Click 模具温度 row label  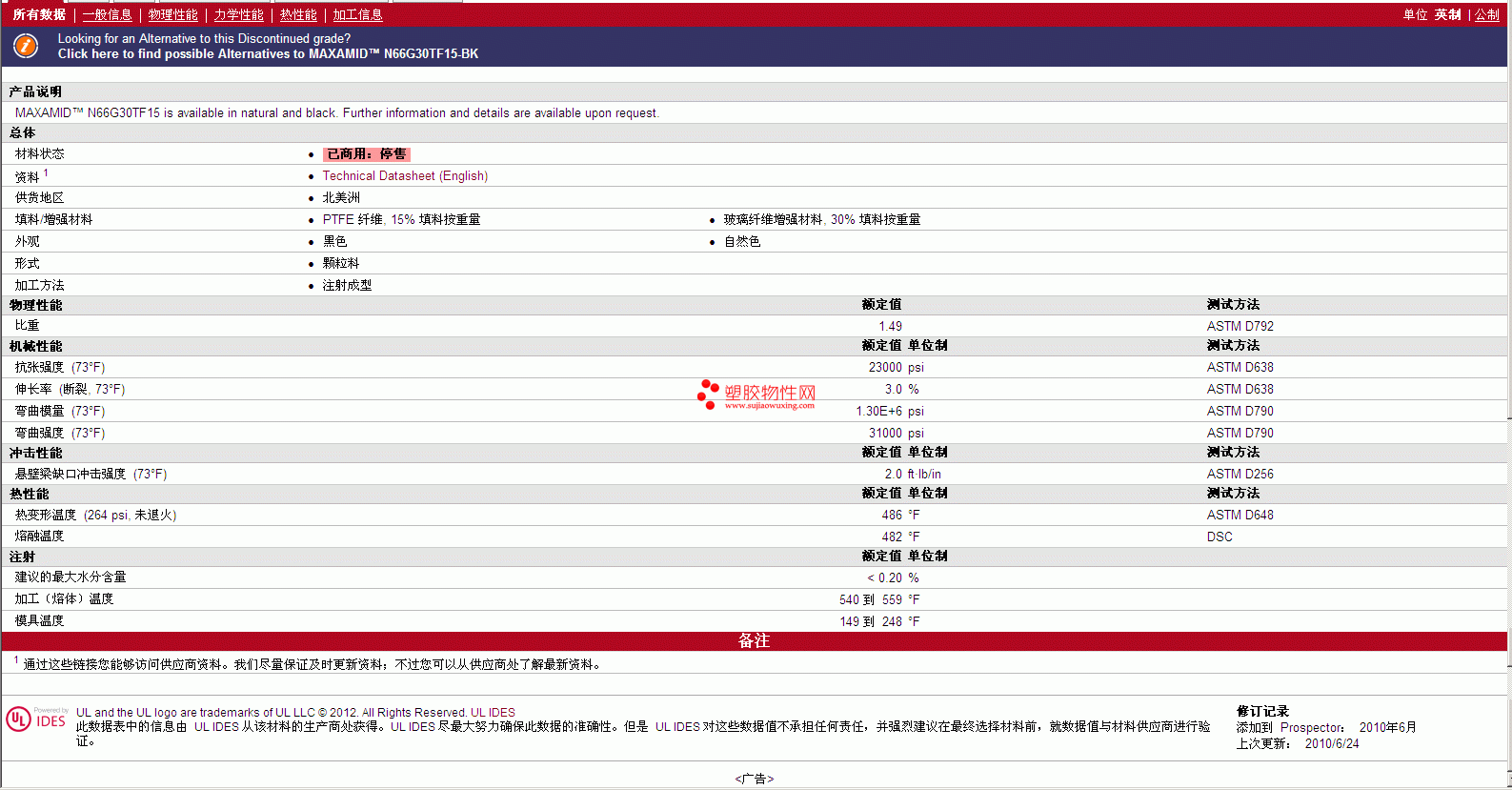[x=39, y=621]
